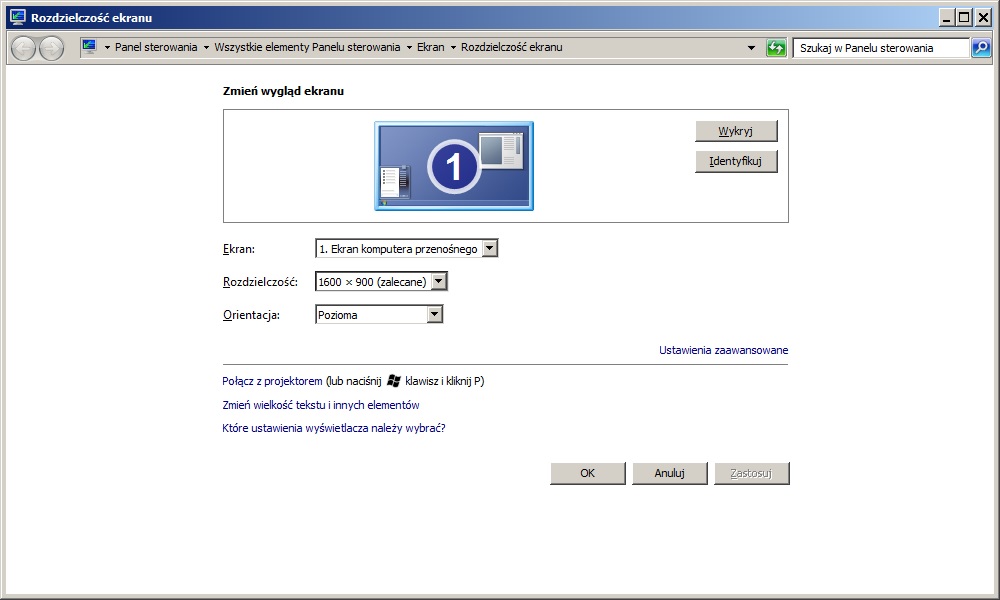Select the monitor 1 display preview
The image size is (1000, 600).
coord(454,166)
